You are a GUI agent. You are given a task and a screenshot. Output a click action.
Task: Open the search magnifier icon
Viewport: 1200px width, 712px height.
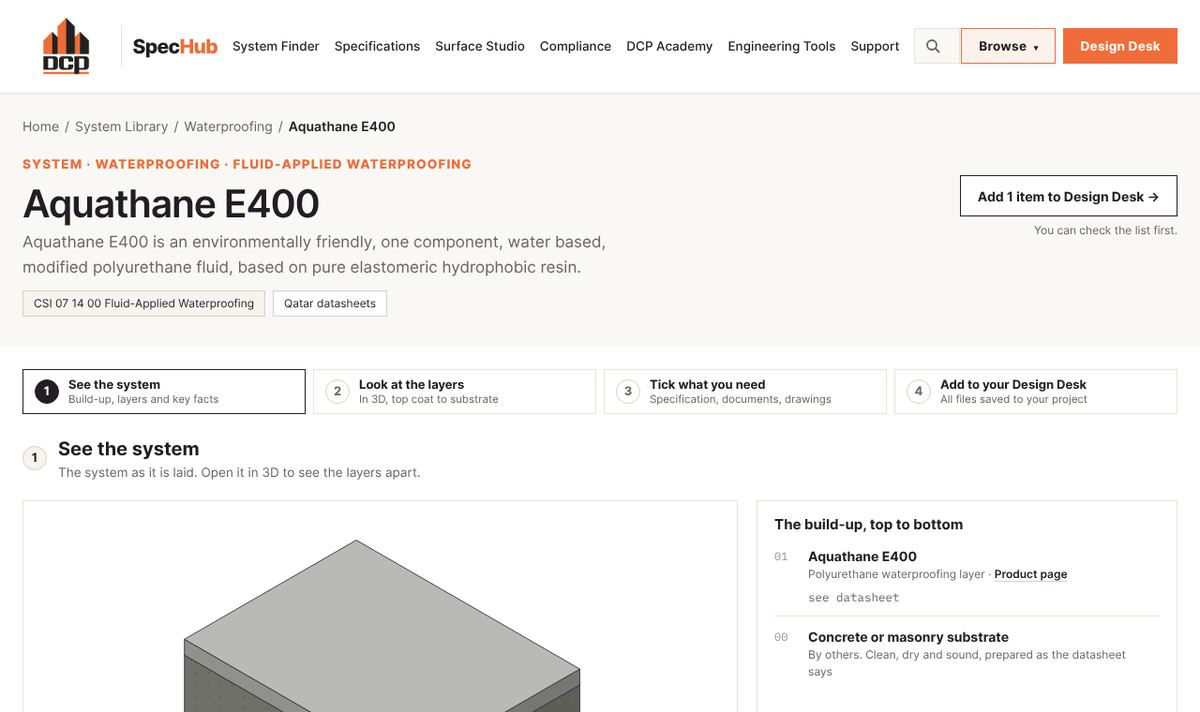pyautogui.click(x=933, y=46)
